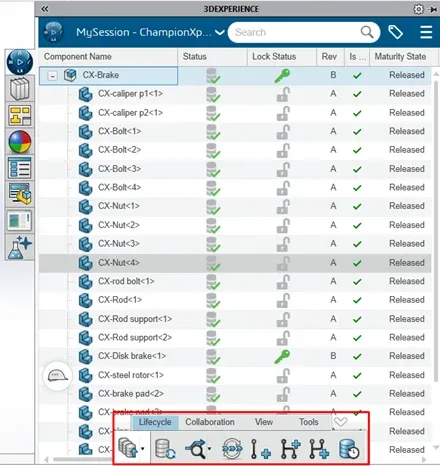440x466 pixels.
Task: Click the arrow-with-magnifier relations icon
Action: tap(195, 448)
